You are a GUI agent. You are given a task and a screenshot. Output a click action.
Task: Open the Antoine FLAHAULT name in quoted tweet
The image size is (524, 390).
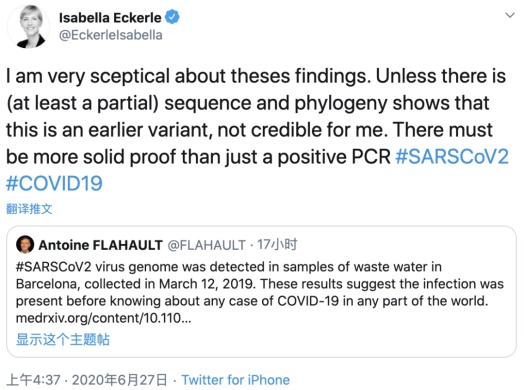point(101,245)
